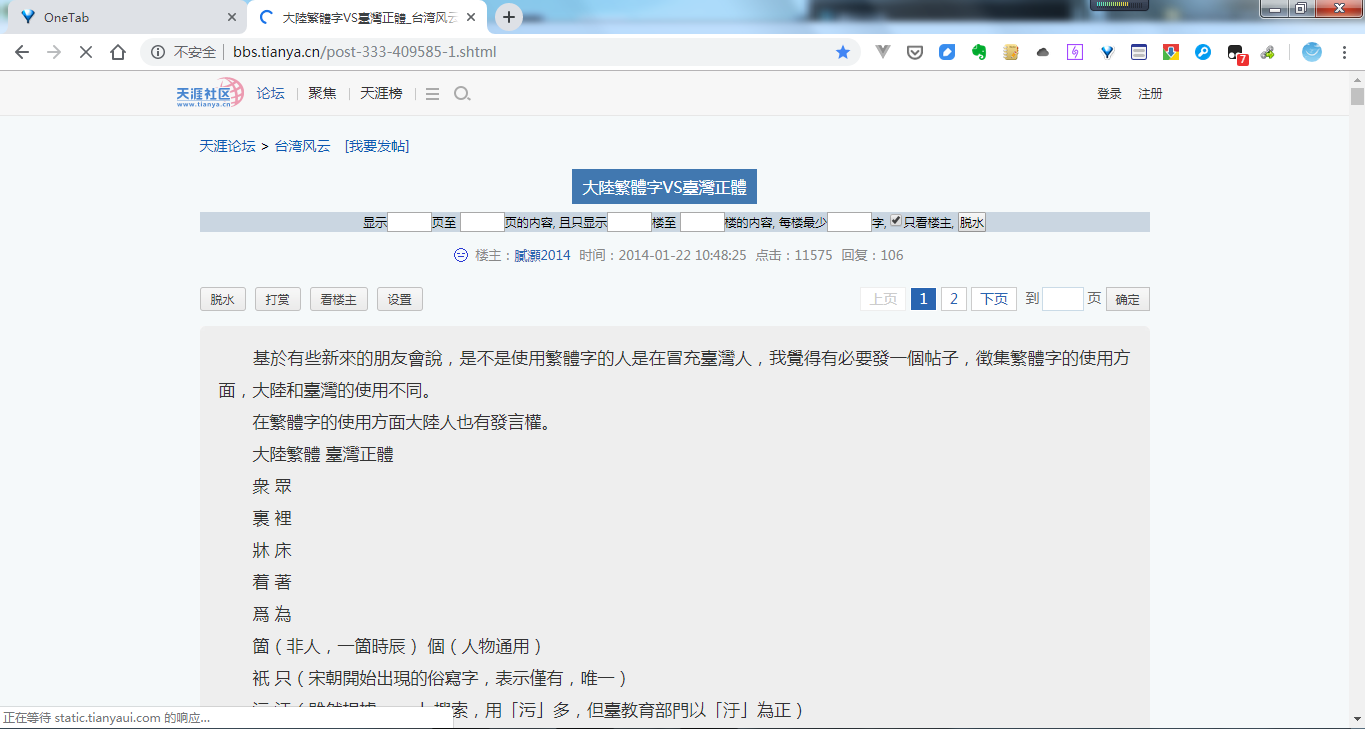Click the 登录 link

pos(1109,94)
